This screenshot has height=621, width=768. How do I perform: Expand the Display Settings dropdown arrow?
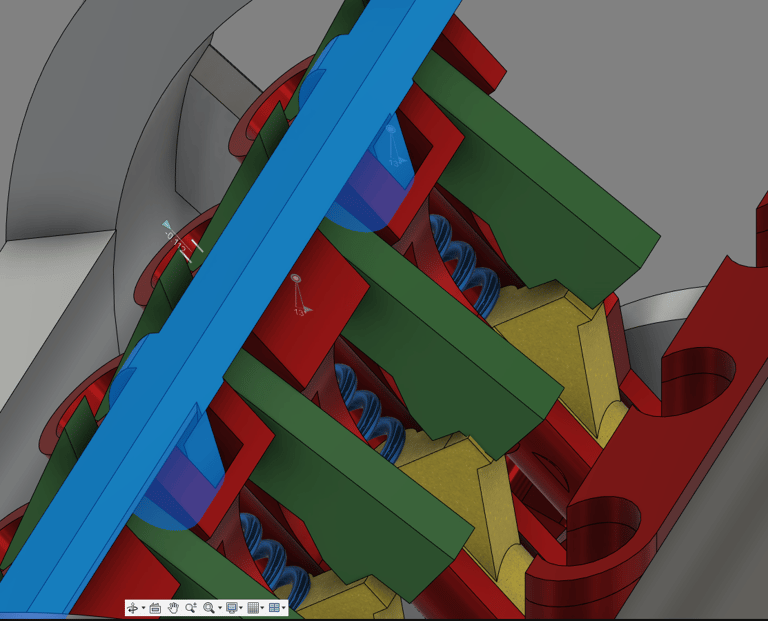tap(241, 608)
